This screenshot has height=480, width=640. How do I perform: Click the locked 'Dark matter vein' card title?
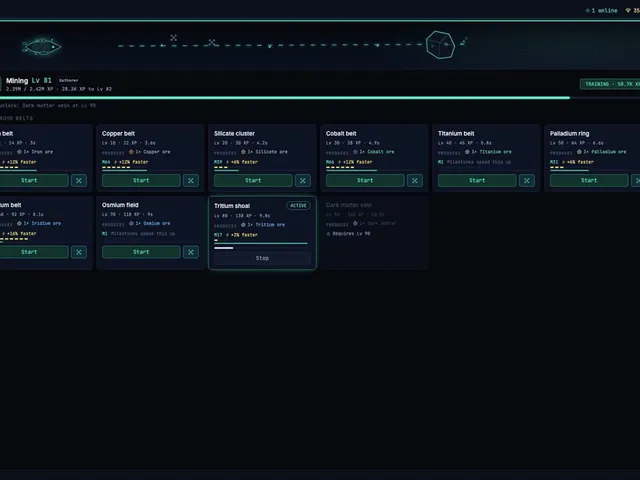tap(349, 205)
